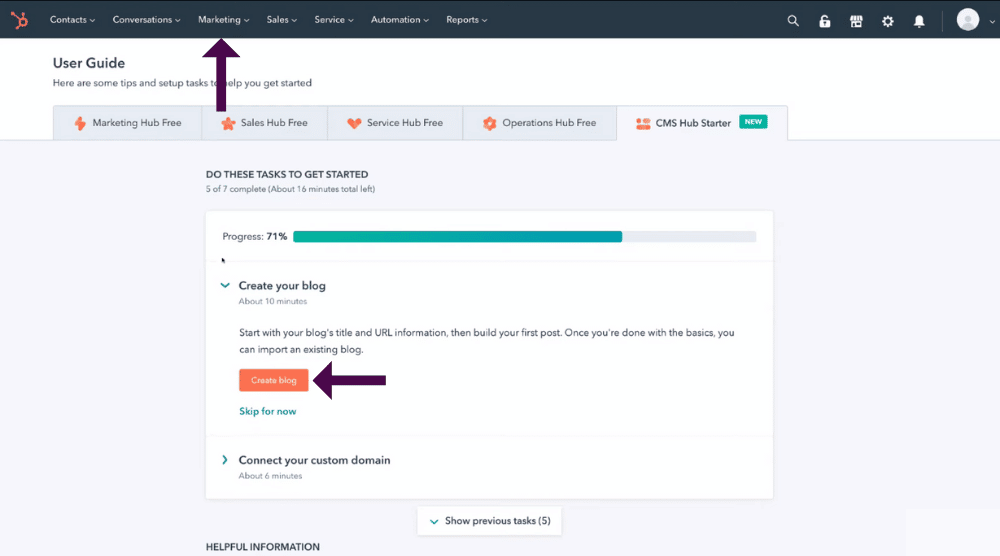Show previous tasks (5)
Screen dimensions: 1000x556
pos(489,521)
